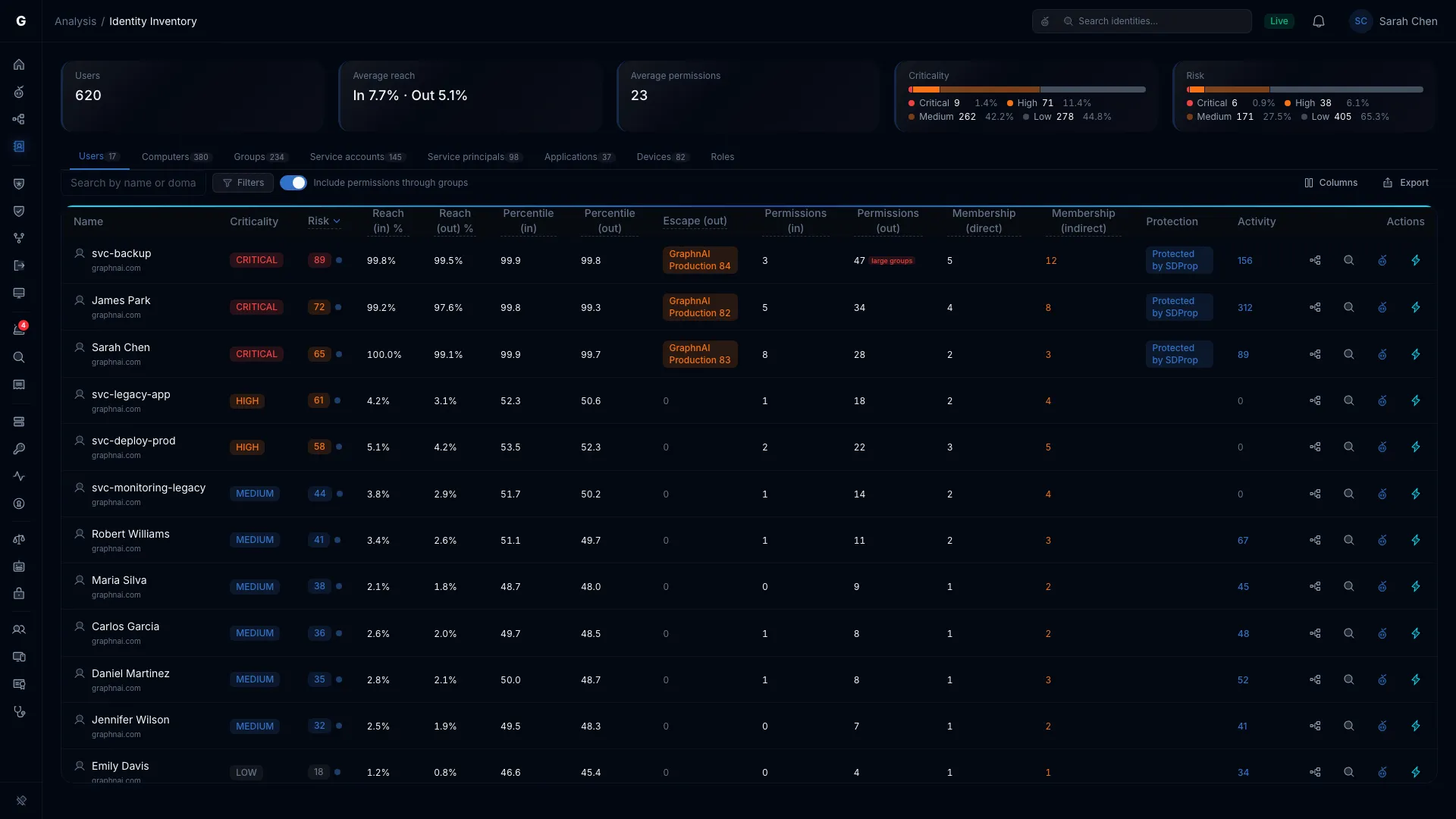This screenshot has width=1456, height=819.
Task: Open the two-people users sidebar icon
Action: click(x=19, y=629)
